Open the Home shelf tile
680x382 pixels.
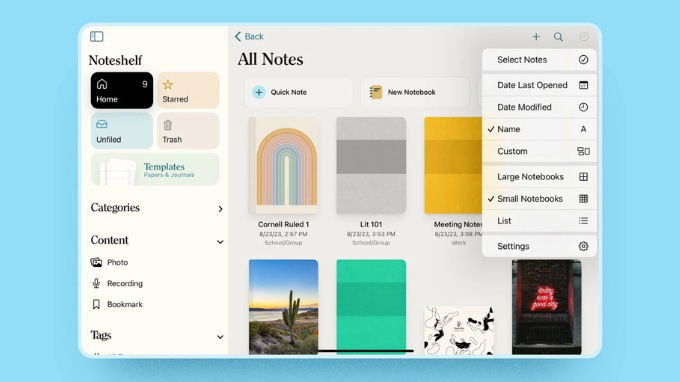pos(122,90)
